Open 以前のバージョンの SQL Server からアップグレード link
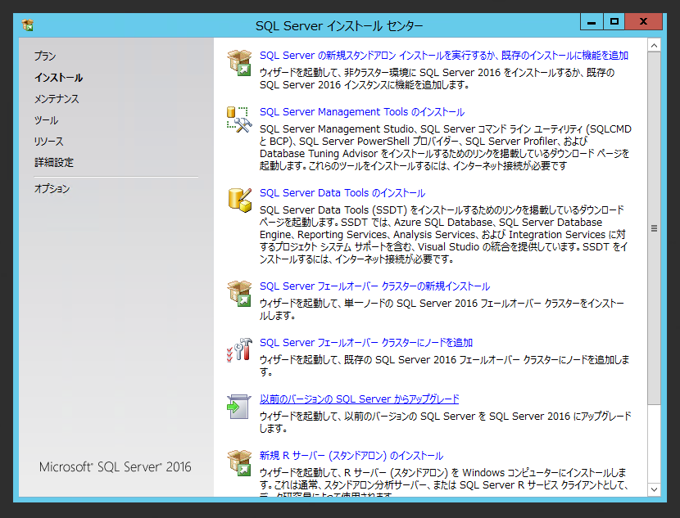680x518 pixels. pyautogui.click(x=359, y=399)
